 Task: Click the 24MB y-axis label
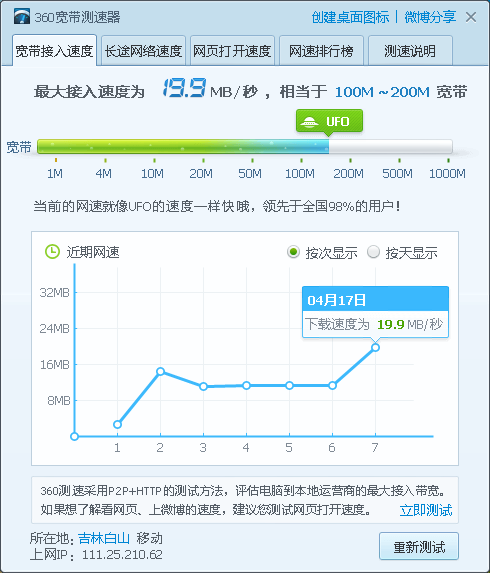[x=54, y=329]
